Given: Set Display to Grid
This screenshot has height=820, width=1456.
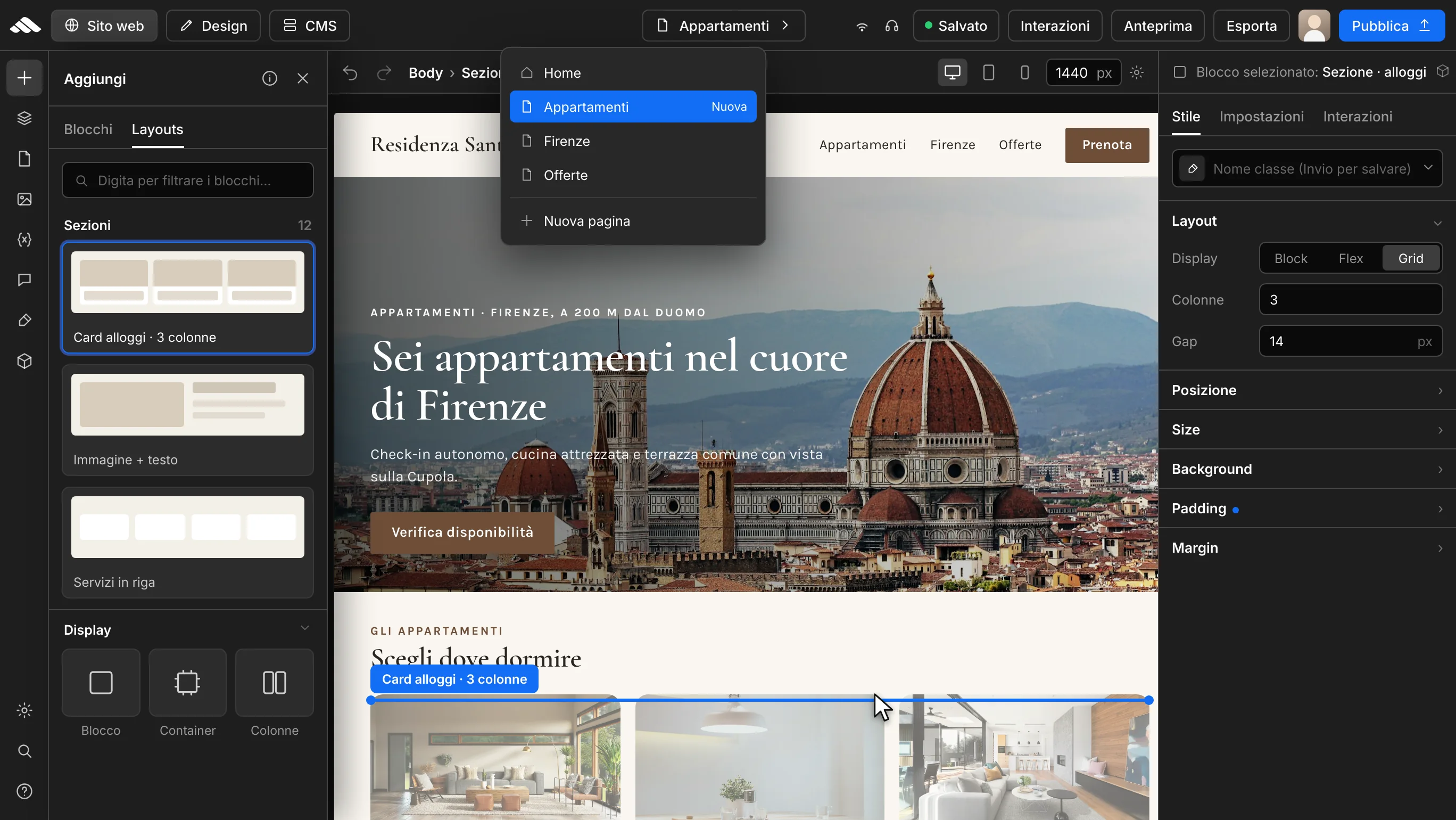Looking at the screenshot, I should click(x=1411, y=258).
